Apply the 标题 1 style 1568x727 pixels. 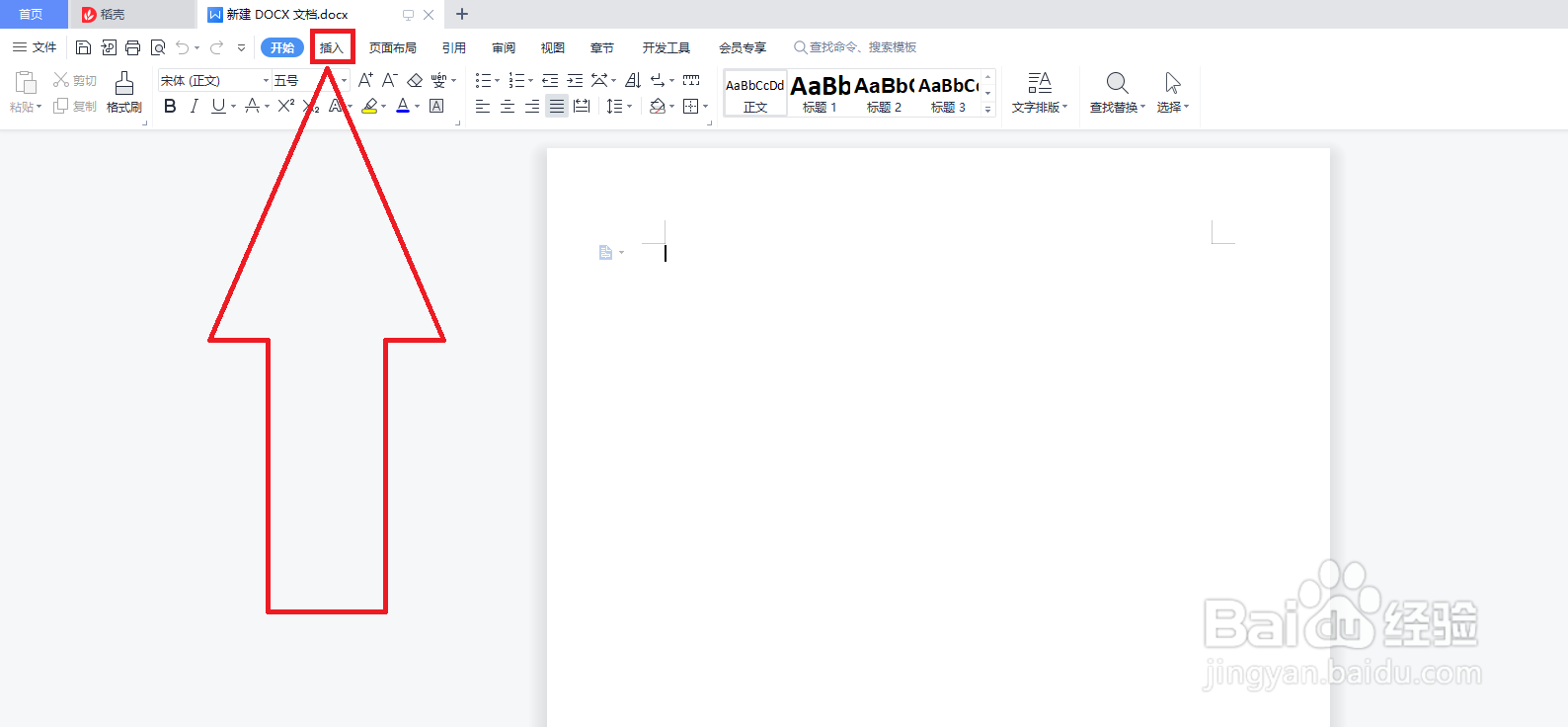820,93
